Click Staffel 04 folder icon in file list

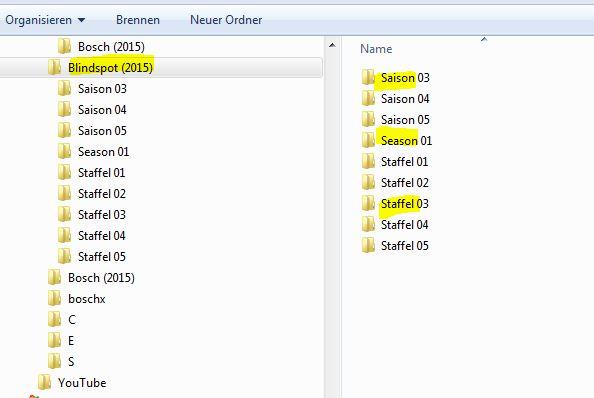[x=368, y=224]
